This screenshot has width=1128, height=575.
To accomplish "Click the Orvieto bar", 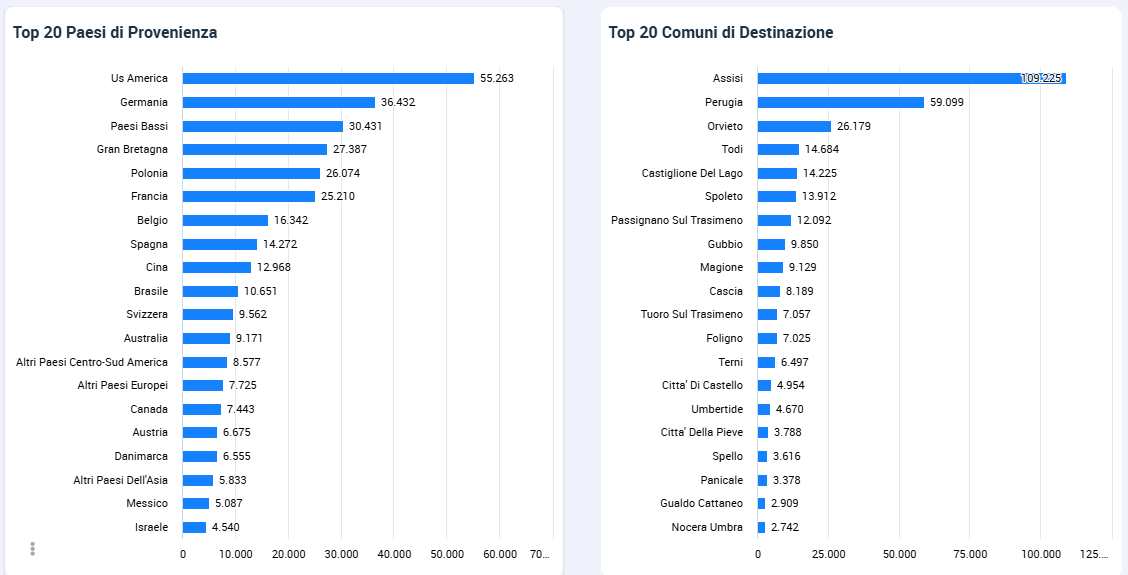I will point(794,126).
